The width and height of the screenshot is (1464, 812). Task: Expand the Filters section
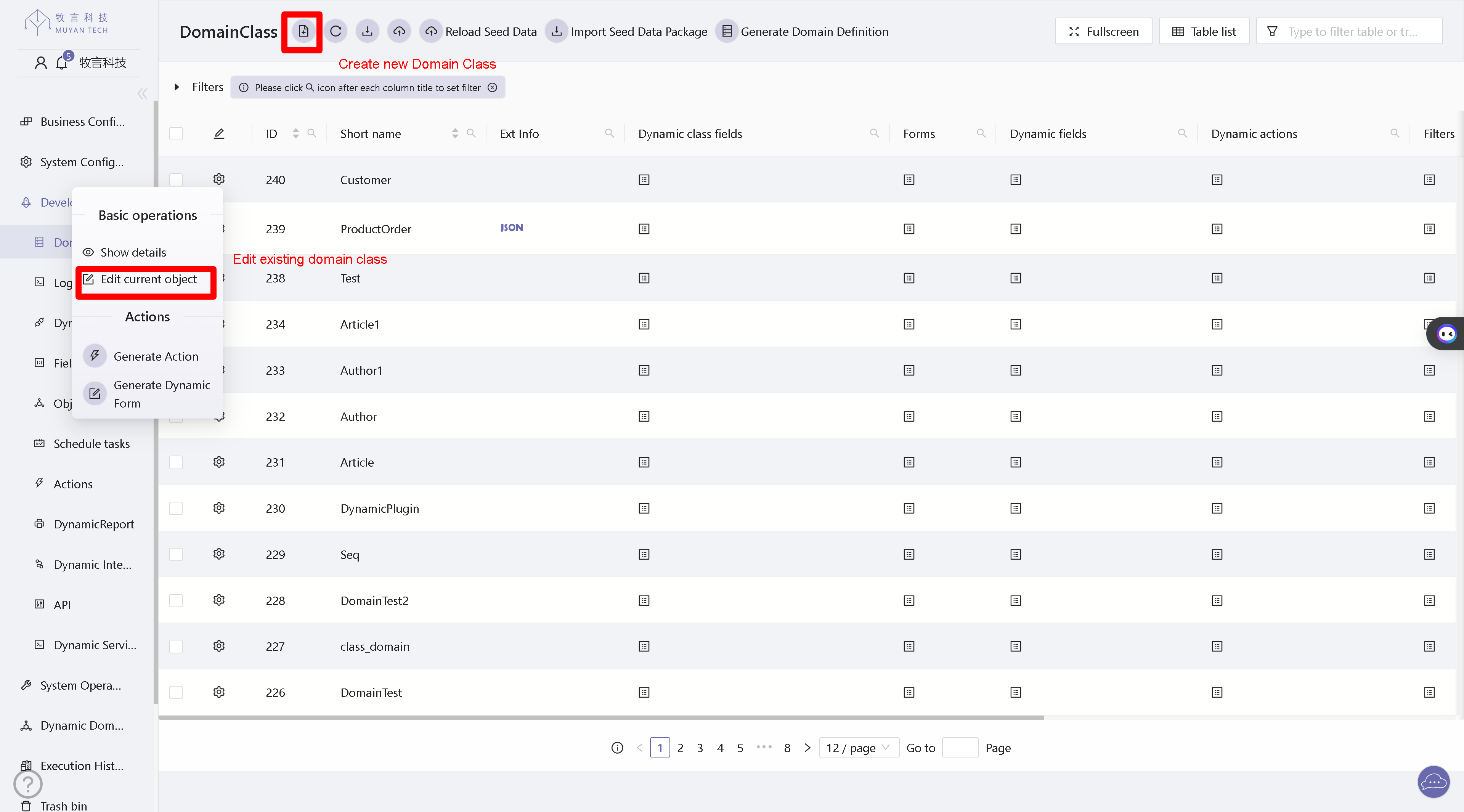177,87
